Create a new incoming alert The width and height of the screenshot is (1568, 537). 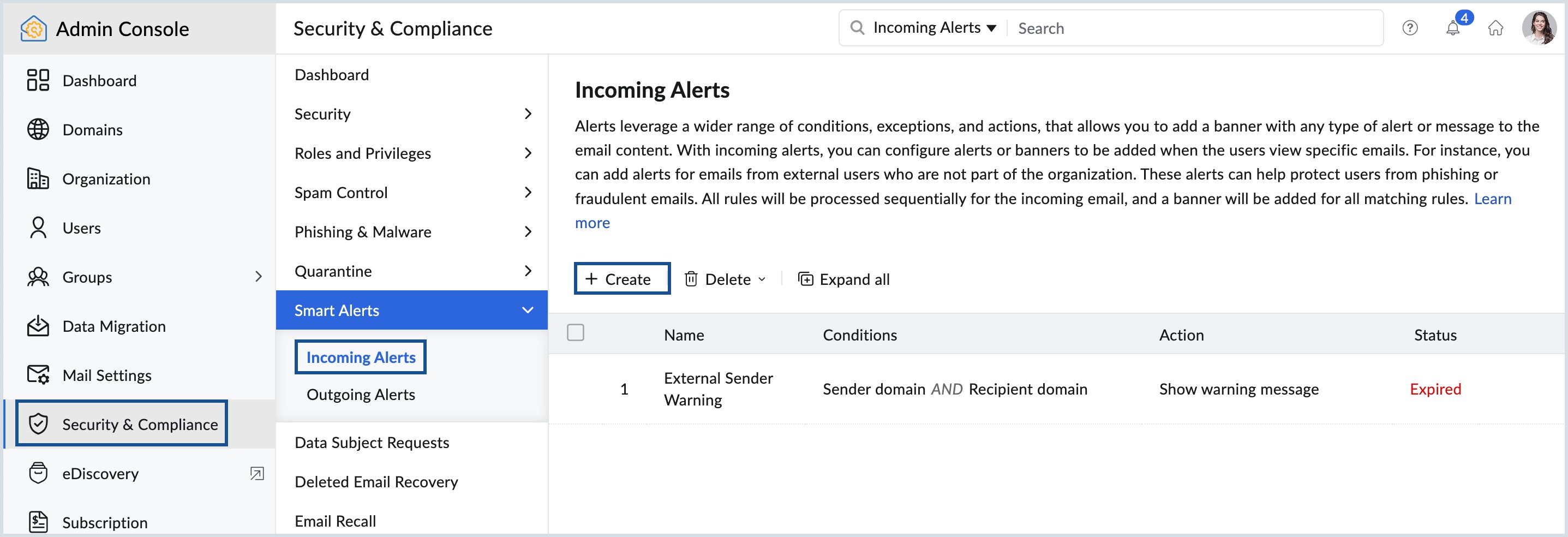pyautogui.click(x=621, y=278)
